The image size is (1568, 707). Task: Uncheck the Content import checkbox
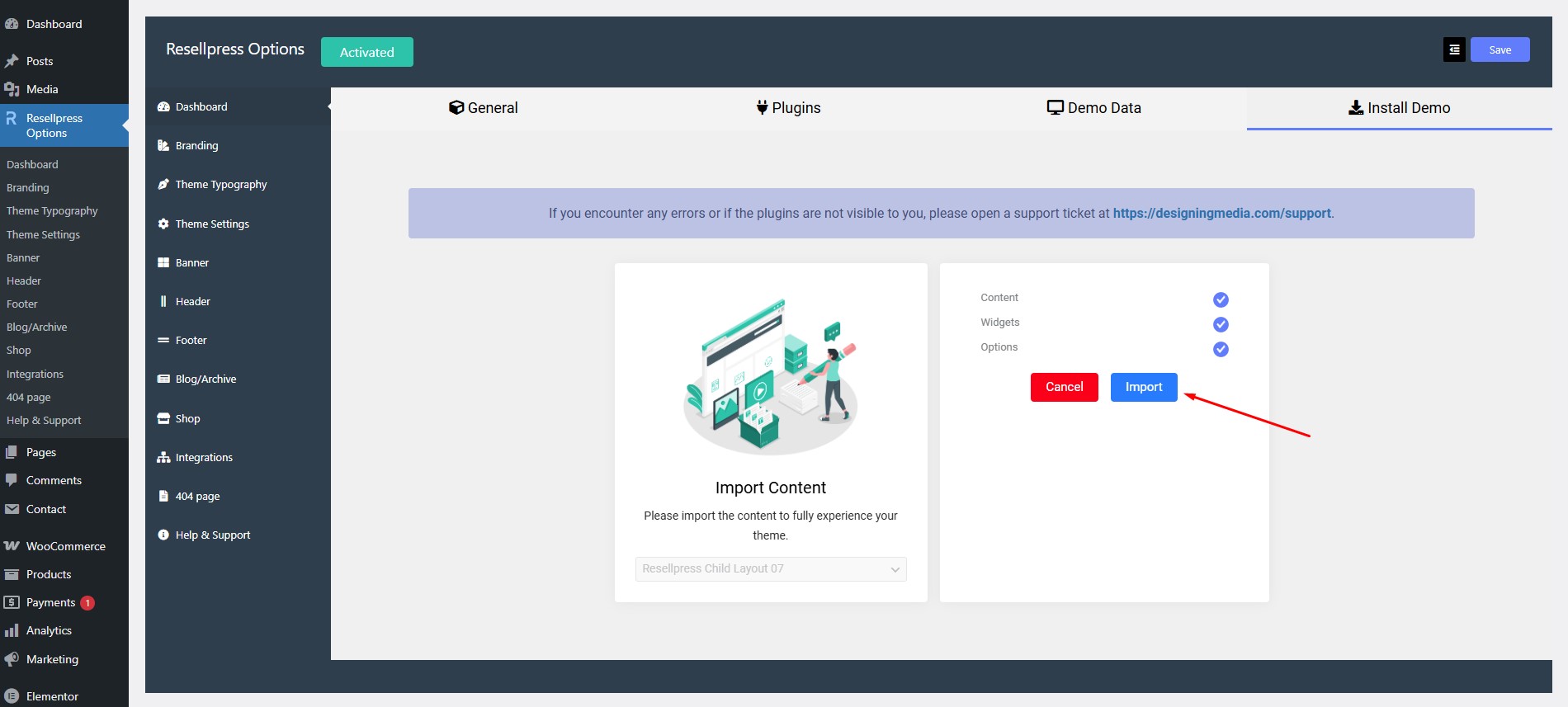pos(1221,299)
